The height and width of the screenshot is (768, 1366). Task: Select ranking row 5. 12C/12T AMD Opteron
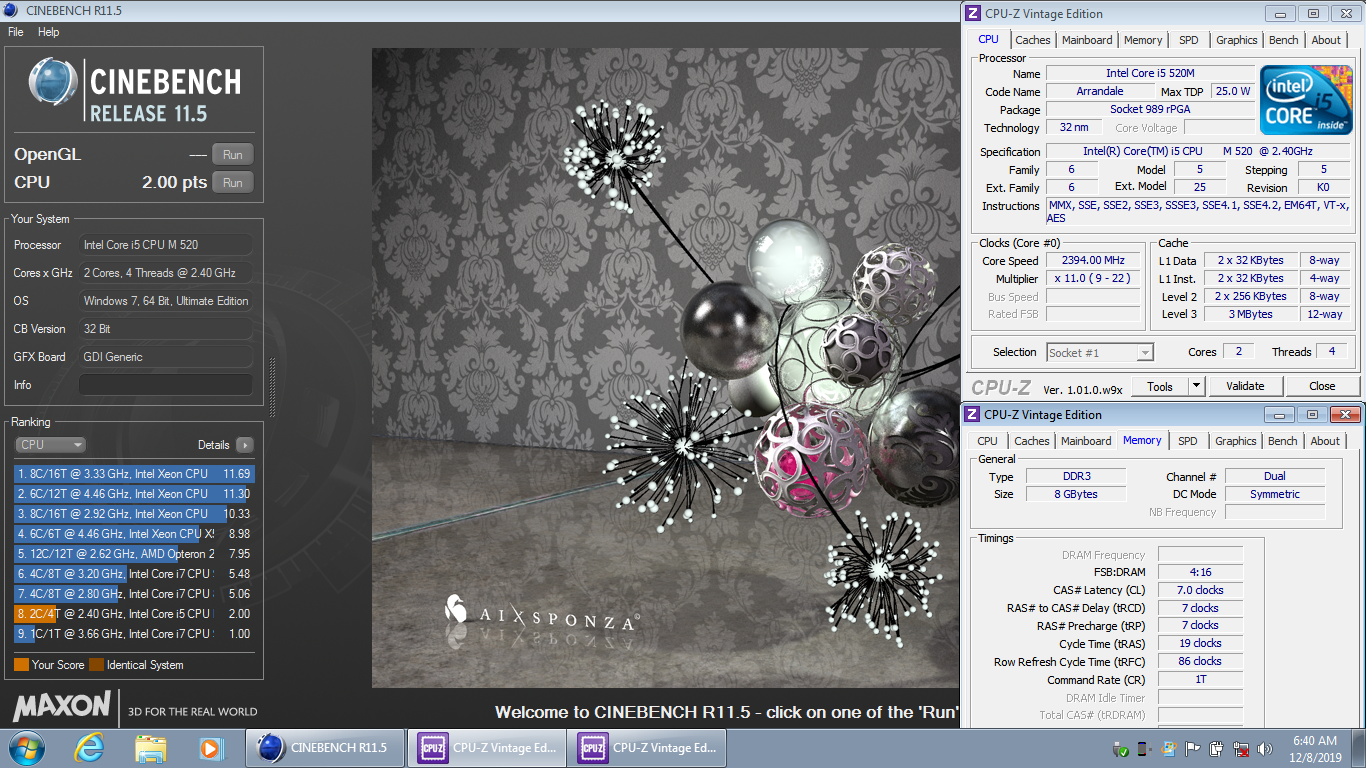[x=134, y=554]
